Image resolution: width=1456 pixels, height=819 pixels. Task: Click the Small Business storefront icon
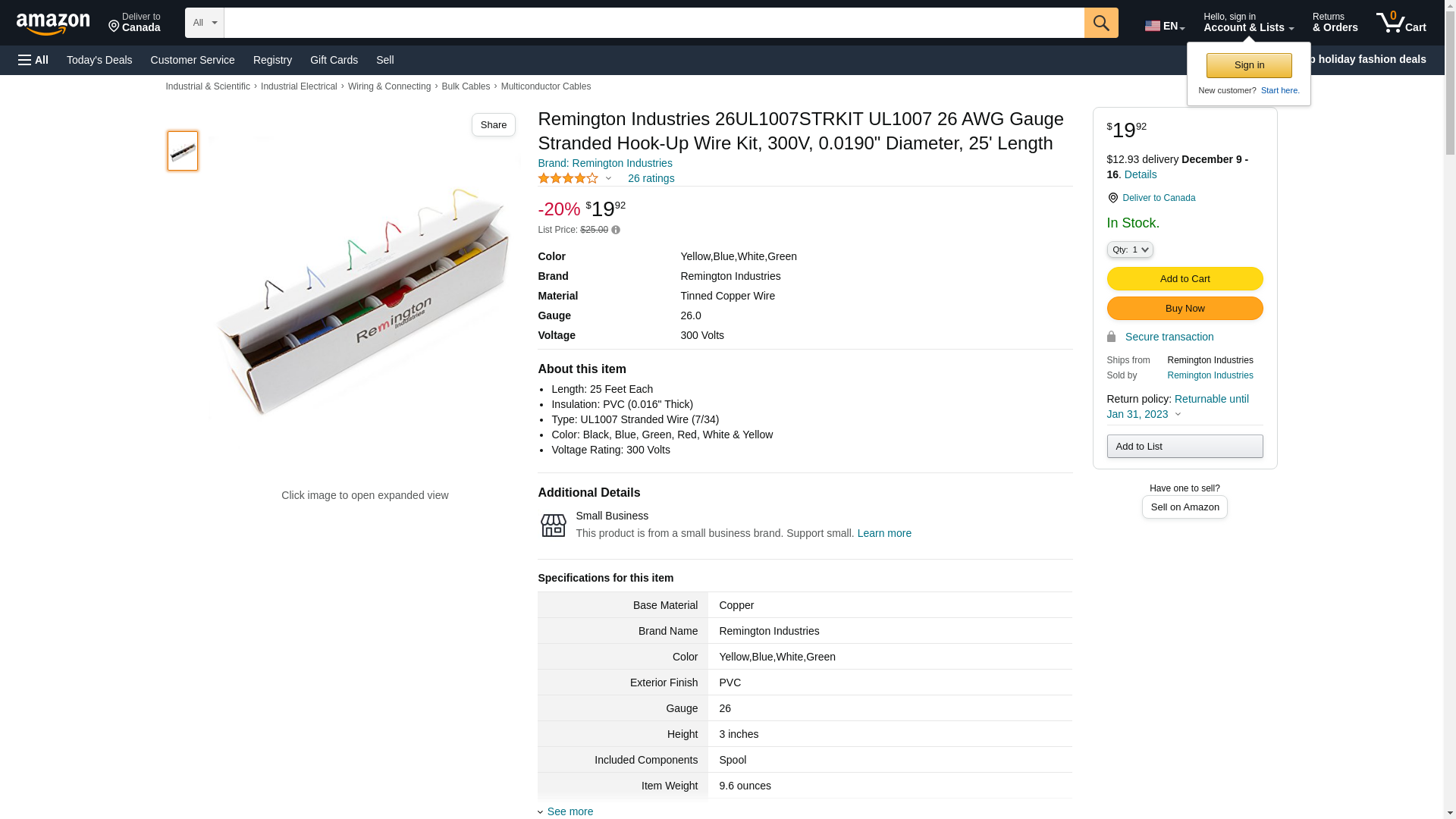click(553, 525)
